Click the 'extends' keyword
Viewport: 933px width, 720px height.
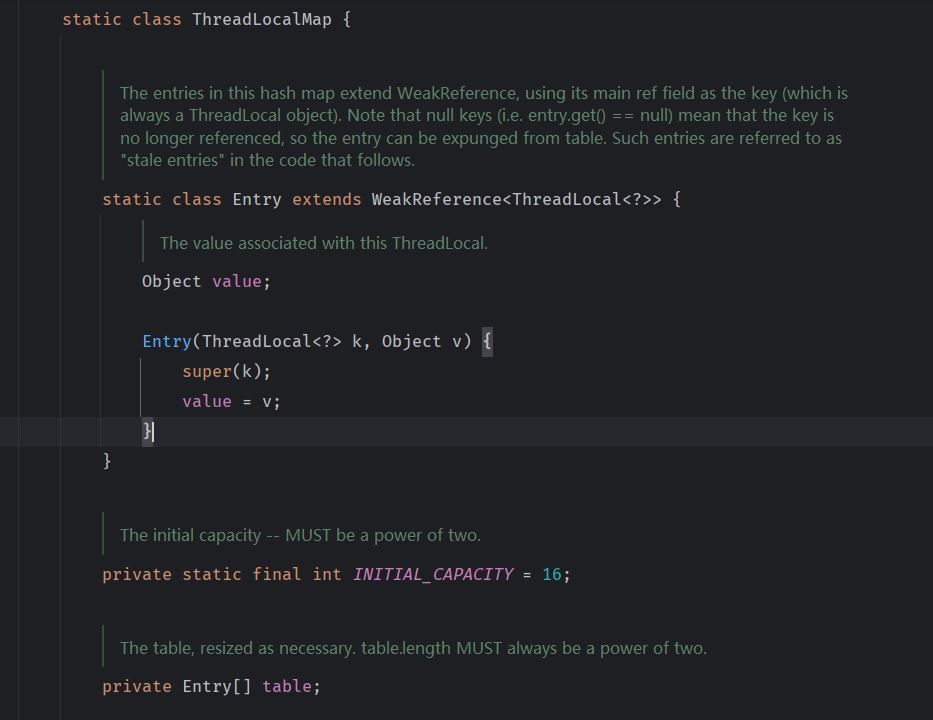327,199
